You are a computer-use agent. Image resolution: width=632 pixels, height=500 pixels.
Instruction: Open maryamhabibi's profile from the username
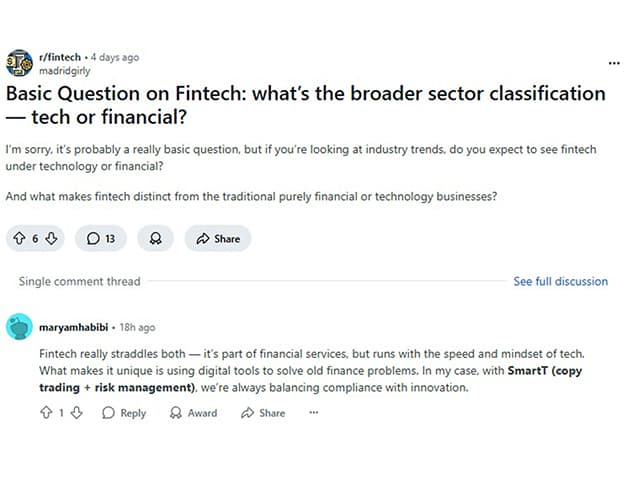[x=73, y=327]
